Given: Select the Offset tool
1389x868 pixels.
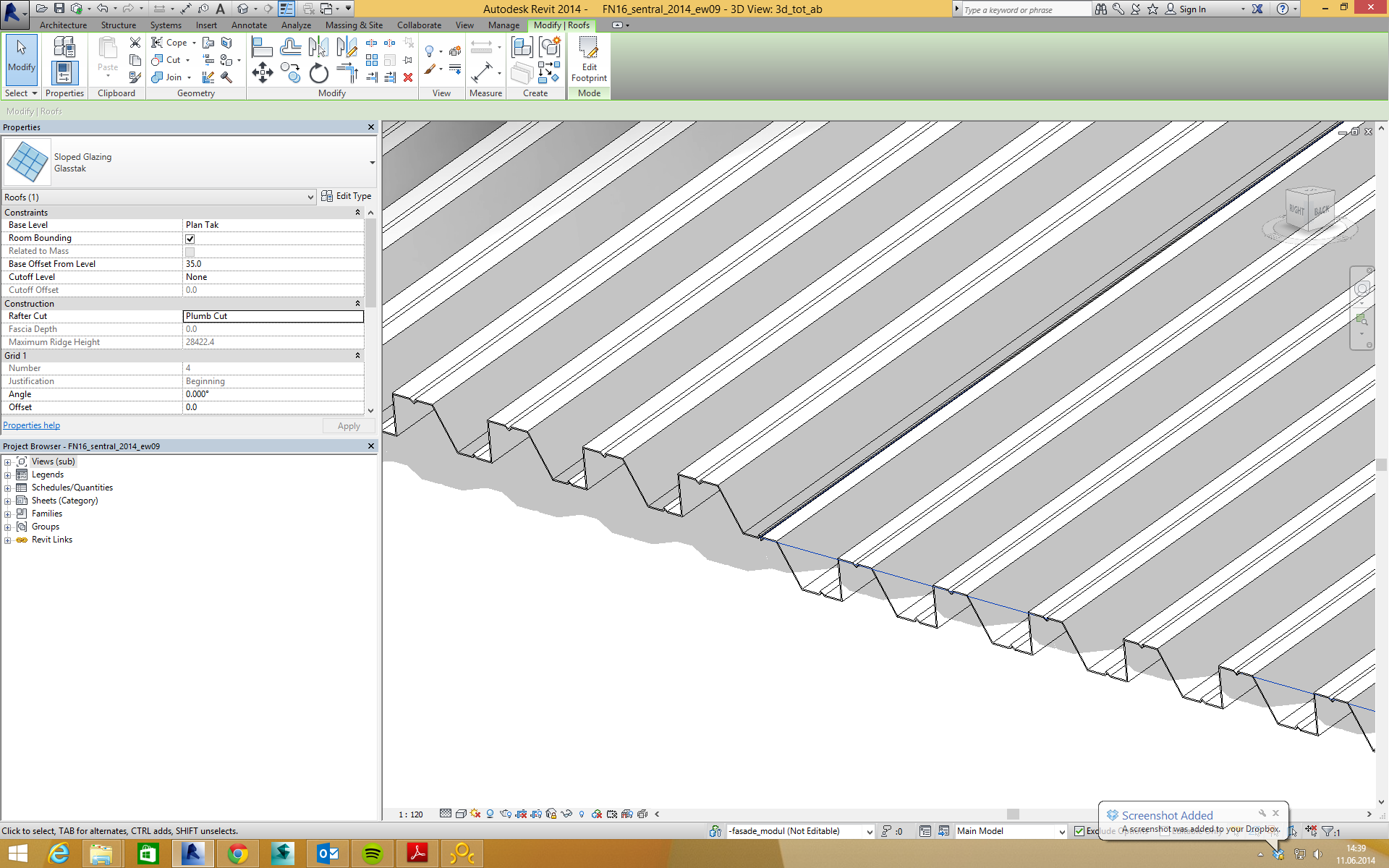Looking at the screenshot, I should (x=290, y=48).
